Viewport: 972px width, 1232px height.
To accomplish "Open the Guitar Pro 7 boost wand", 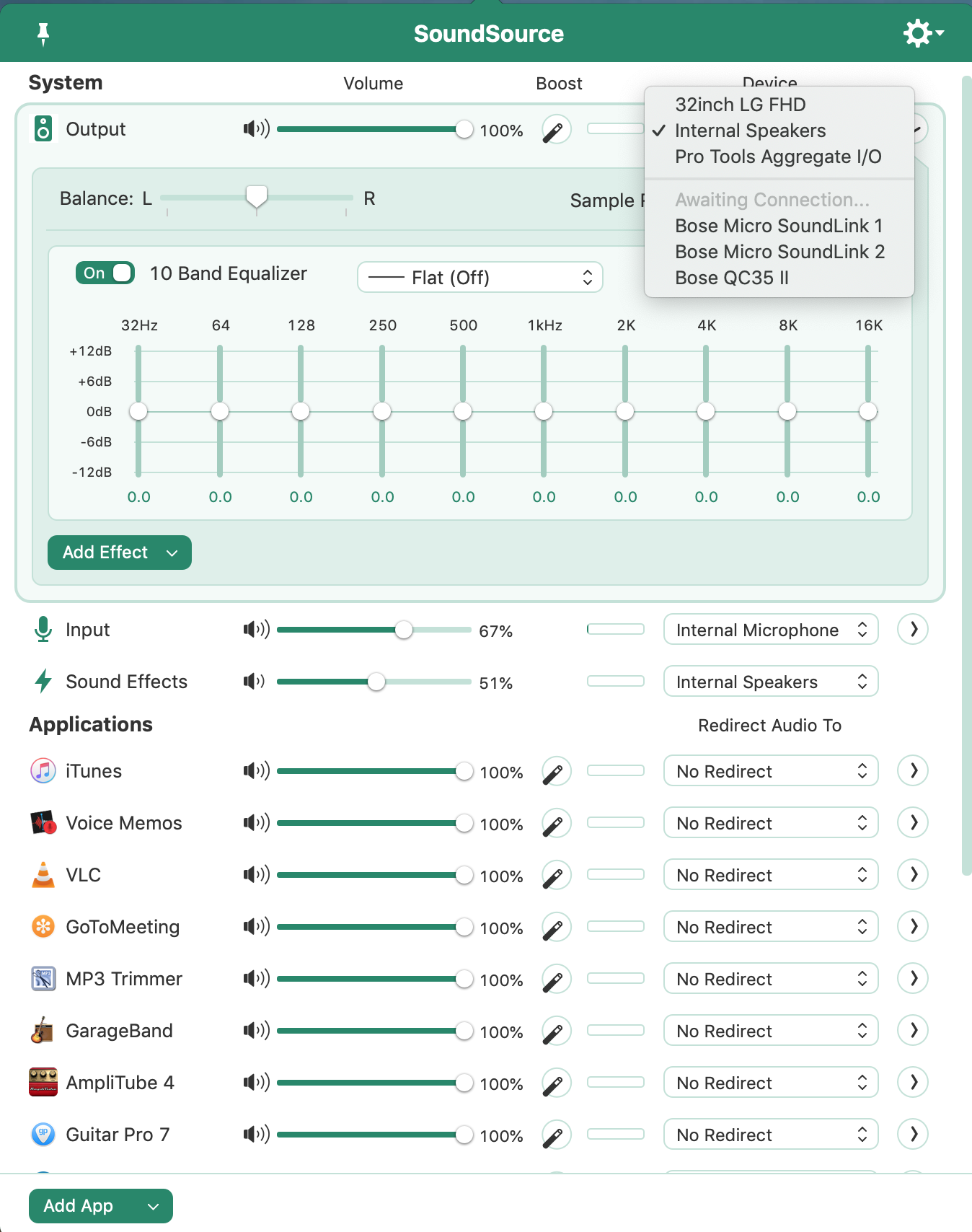I will coord(557,1135).
